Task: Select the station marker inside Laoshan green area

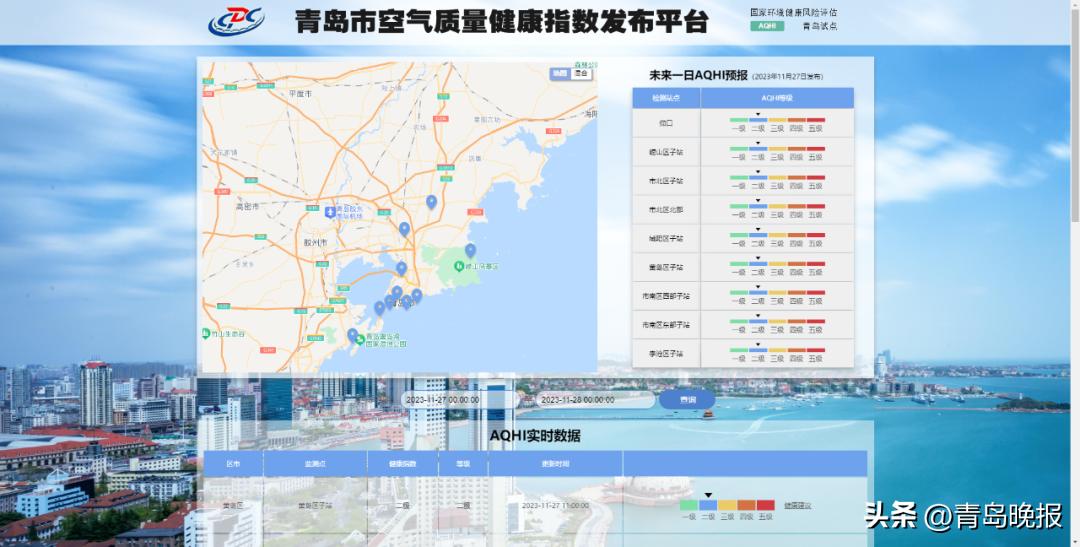Action: pyautogui.click(x=470, y=251)
